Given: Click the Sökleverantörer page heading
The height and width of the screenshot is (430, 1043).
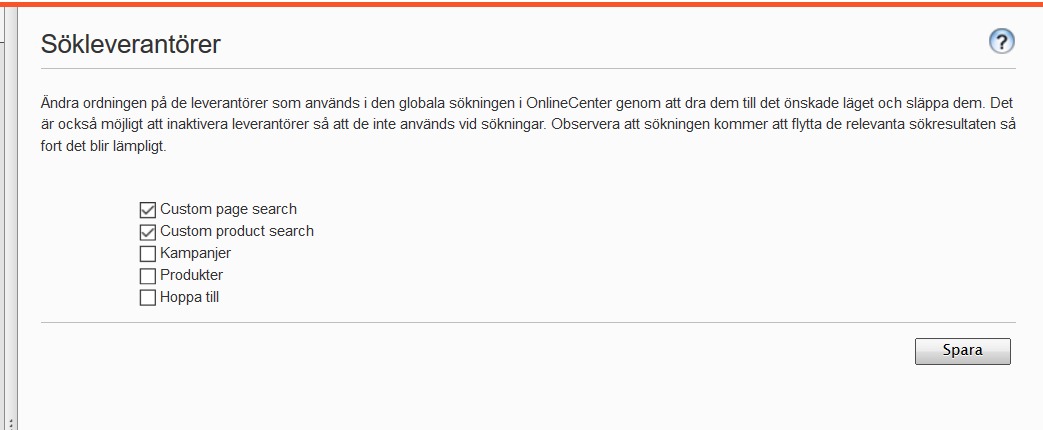Looking at the screenshot, I should 131,44.
